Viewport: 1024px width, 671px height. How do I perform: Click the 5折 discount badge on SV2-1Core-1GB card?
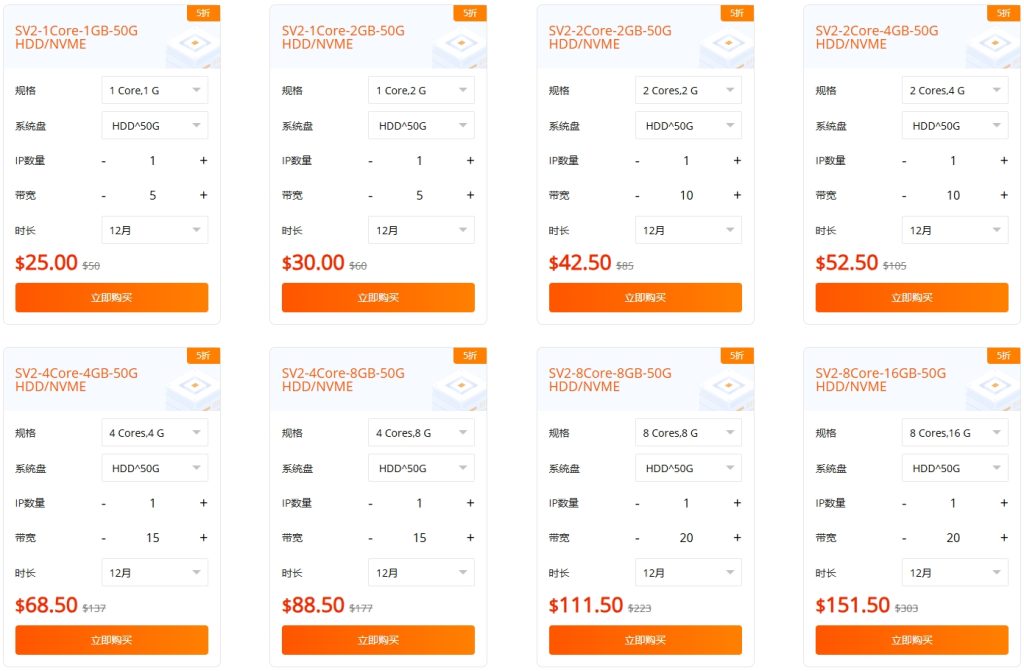[x=203, y=12]
